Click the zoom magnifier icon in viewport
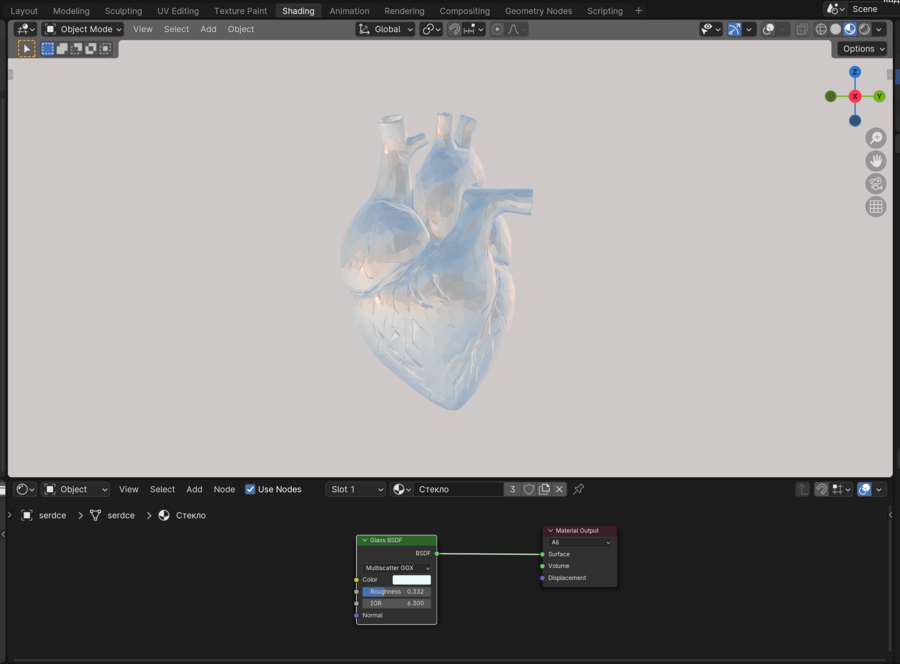This screenshot has width=900, height=664. click(x=876, y=138)
